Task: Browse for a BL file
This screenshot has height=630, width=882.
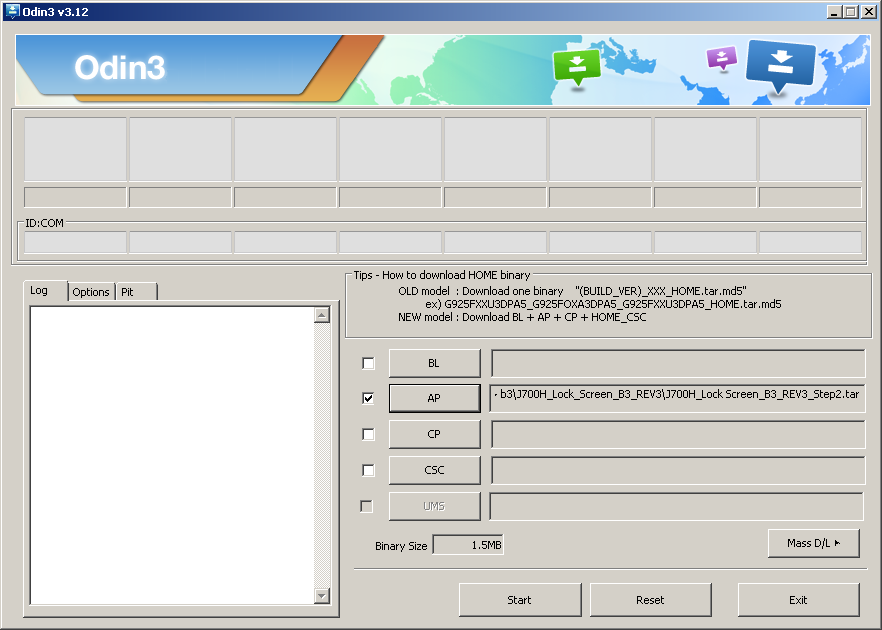Action: 434,363
